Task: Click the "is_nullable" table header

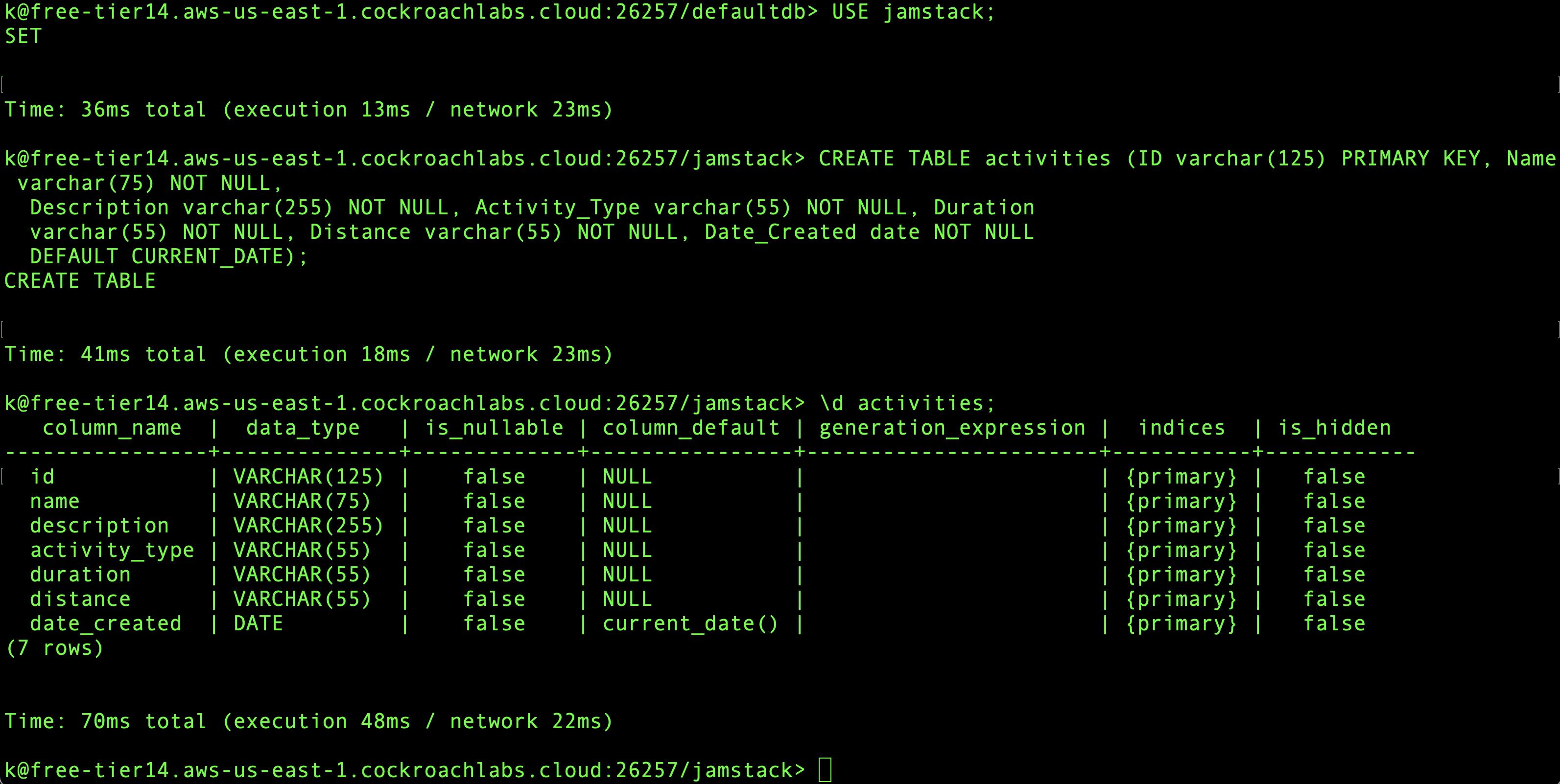Action: pyautogui.click(x=494, y=428)
